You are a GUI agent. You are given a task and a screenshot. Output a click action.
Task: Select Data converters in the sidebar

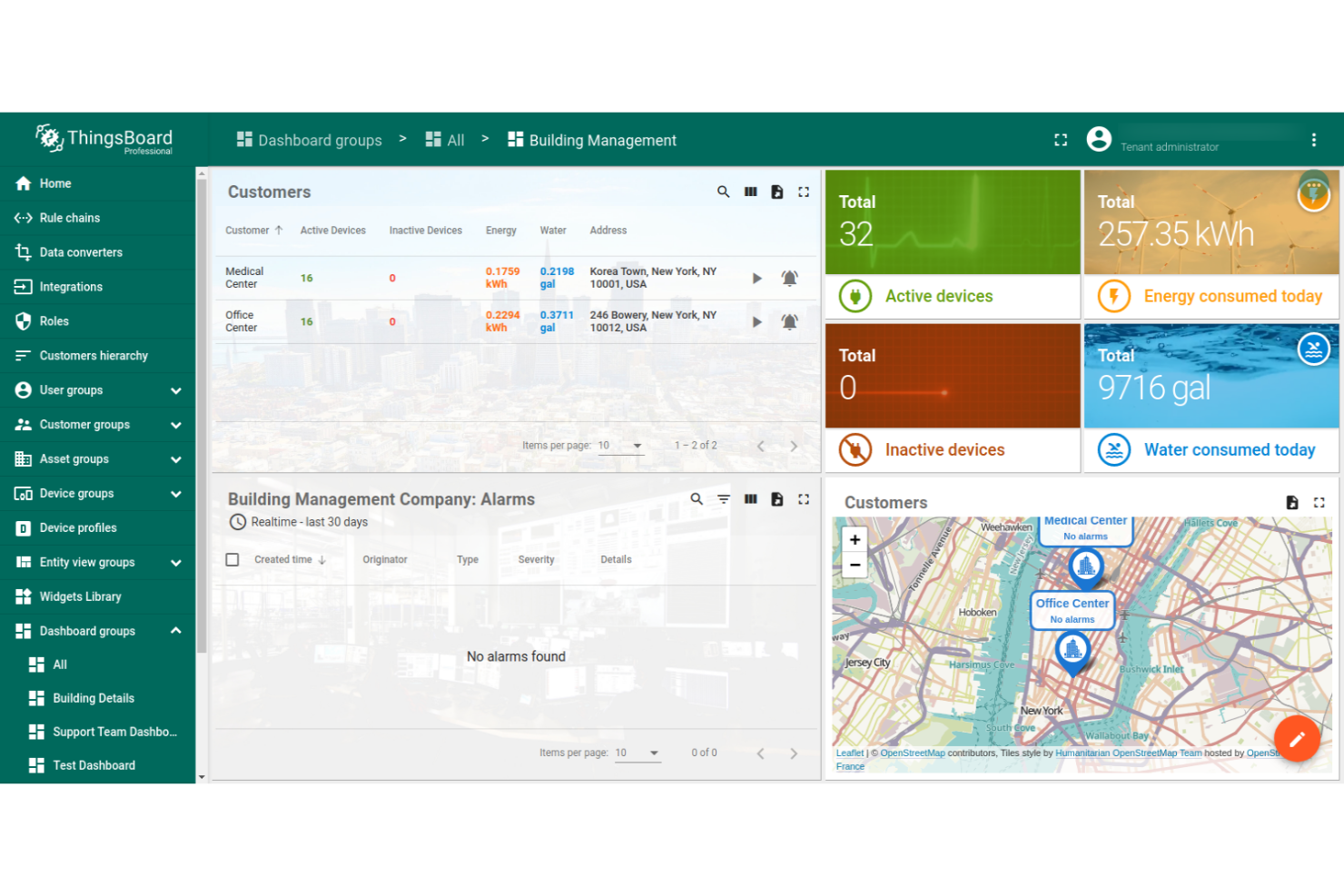pos(81,251)
